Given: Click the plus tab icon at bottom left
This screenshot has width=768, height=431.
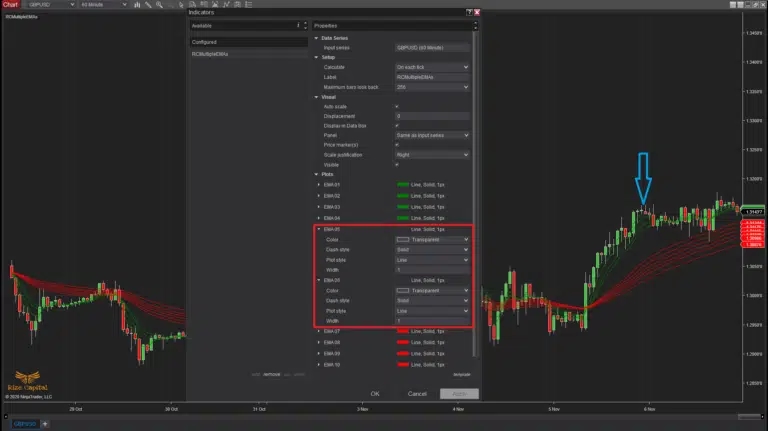Looking at the screenshot, I should (44, 424).
